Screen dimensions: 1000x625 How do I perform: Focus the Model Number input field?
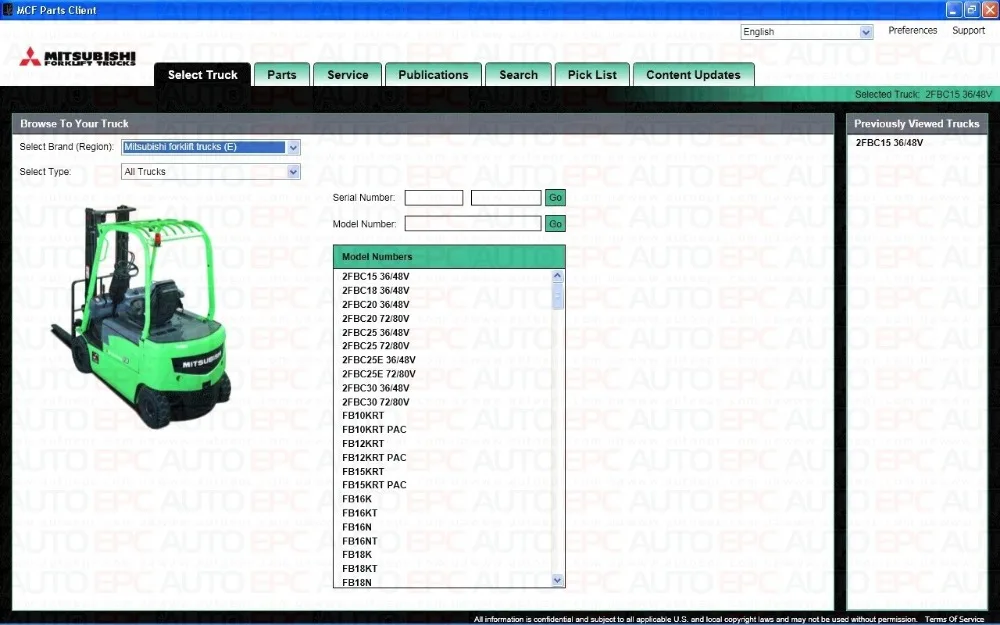pos(473,223)
